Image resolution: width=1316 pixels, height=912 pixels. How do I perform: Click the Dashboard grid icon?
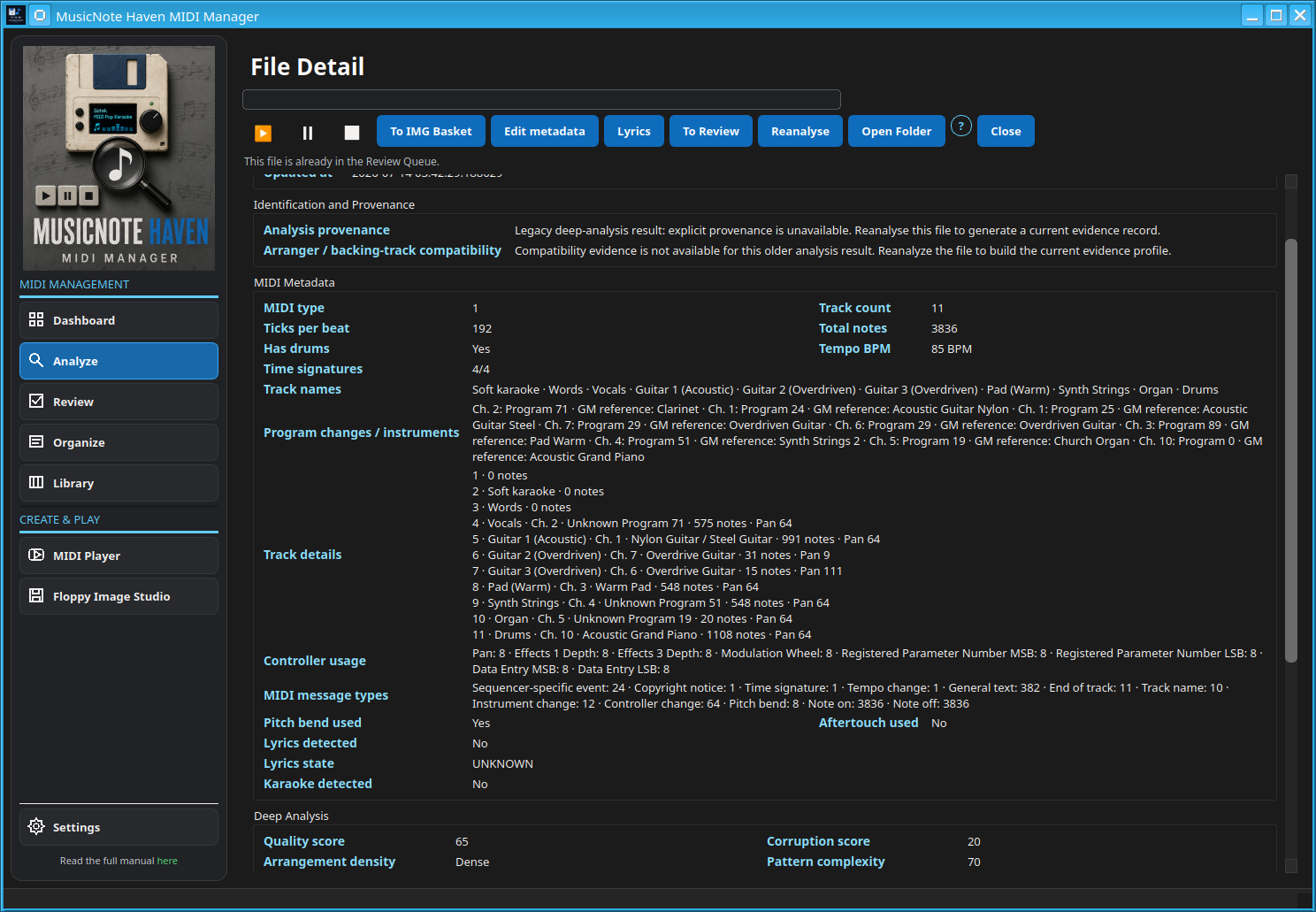[36, 319]
